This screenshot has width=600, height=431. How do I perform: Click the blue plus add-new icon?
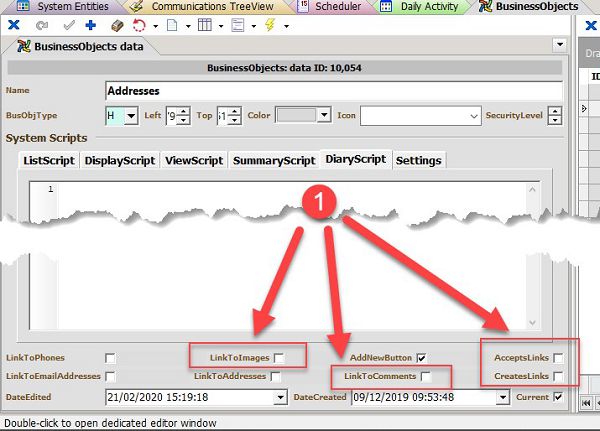tap(90, 24)
